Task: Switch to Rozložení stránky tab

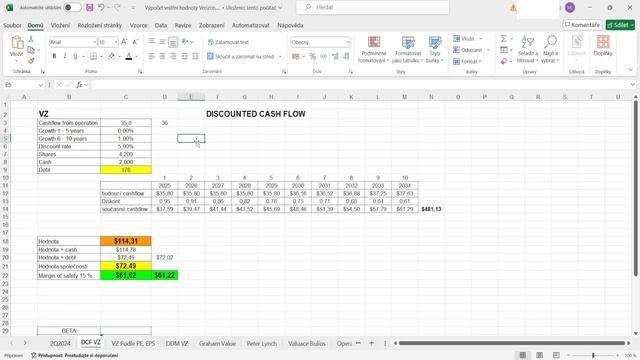Action: point(100,25)
